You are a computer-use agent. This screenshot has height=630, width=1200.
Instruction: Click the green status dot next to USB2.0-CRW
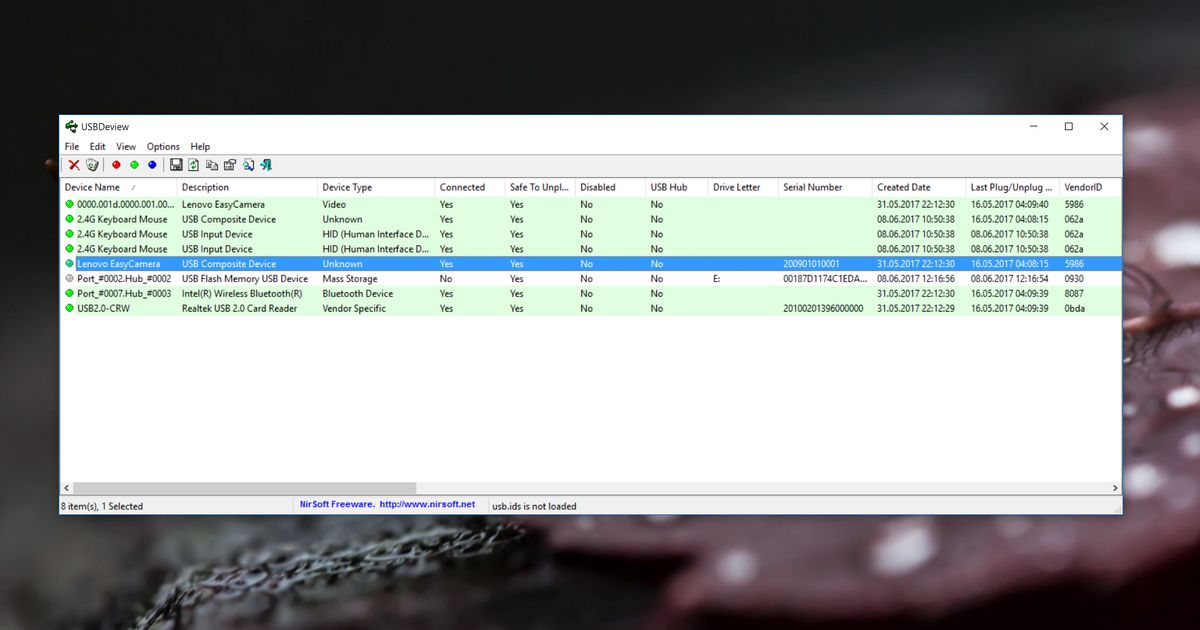(x=68, y=308)
